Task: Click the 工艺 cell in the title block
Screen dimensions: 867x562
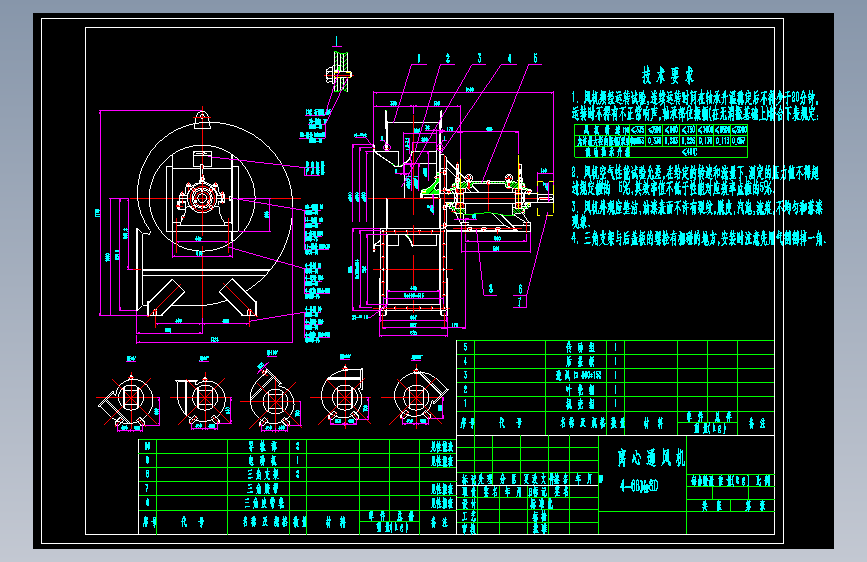Action: pos(468,516)
